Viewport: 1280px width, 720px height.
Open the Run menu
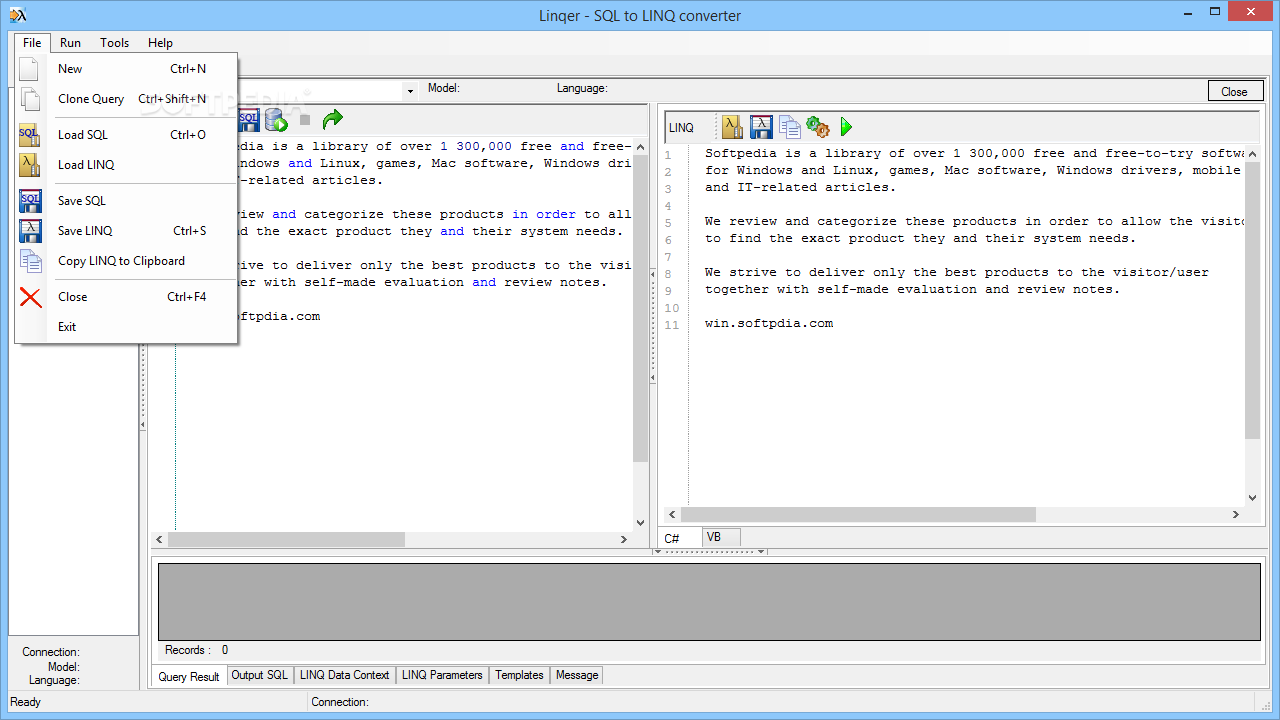point(70,43)
